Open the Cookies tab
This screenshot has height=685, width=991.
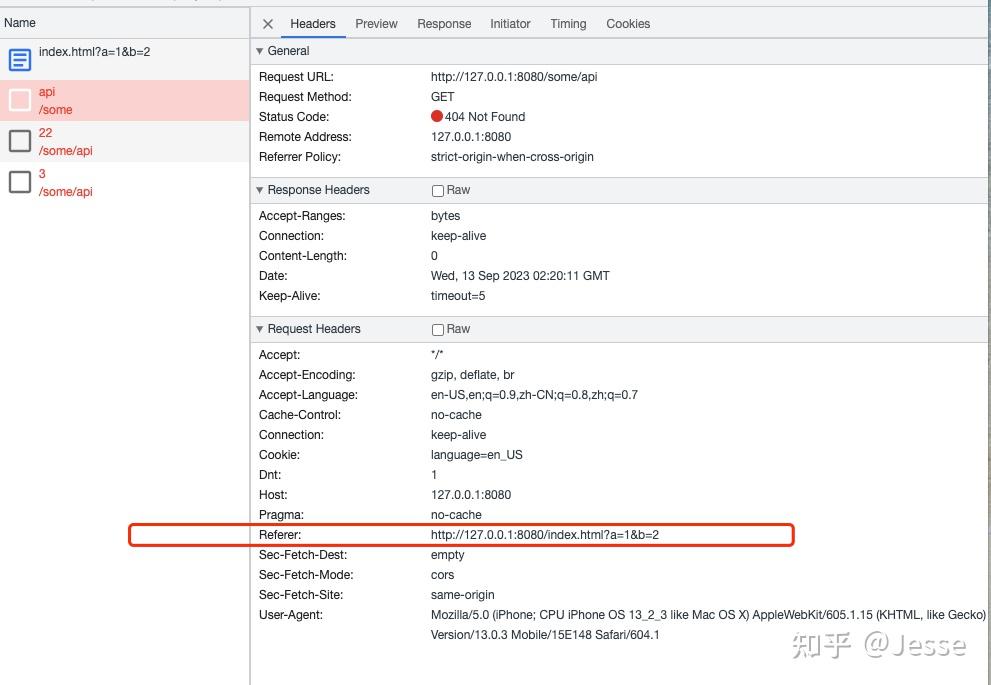pyautogui.click(x=628, y=24)
